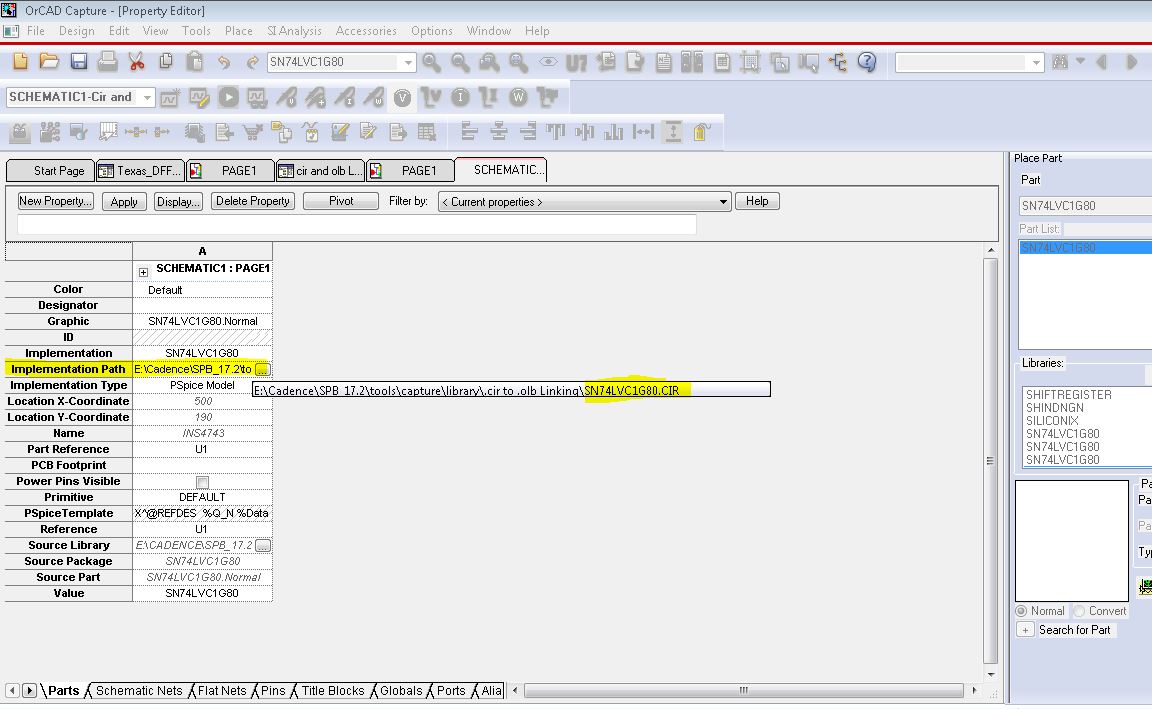This screenshot has height=709, width=1152.
Task: Redo the last action
Action: [252, 62]
